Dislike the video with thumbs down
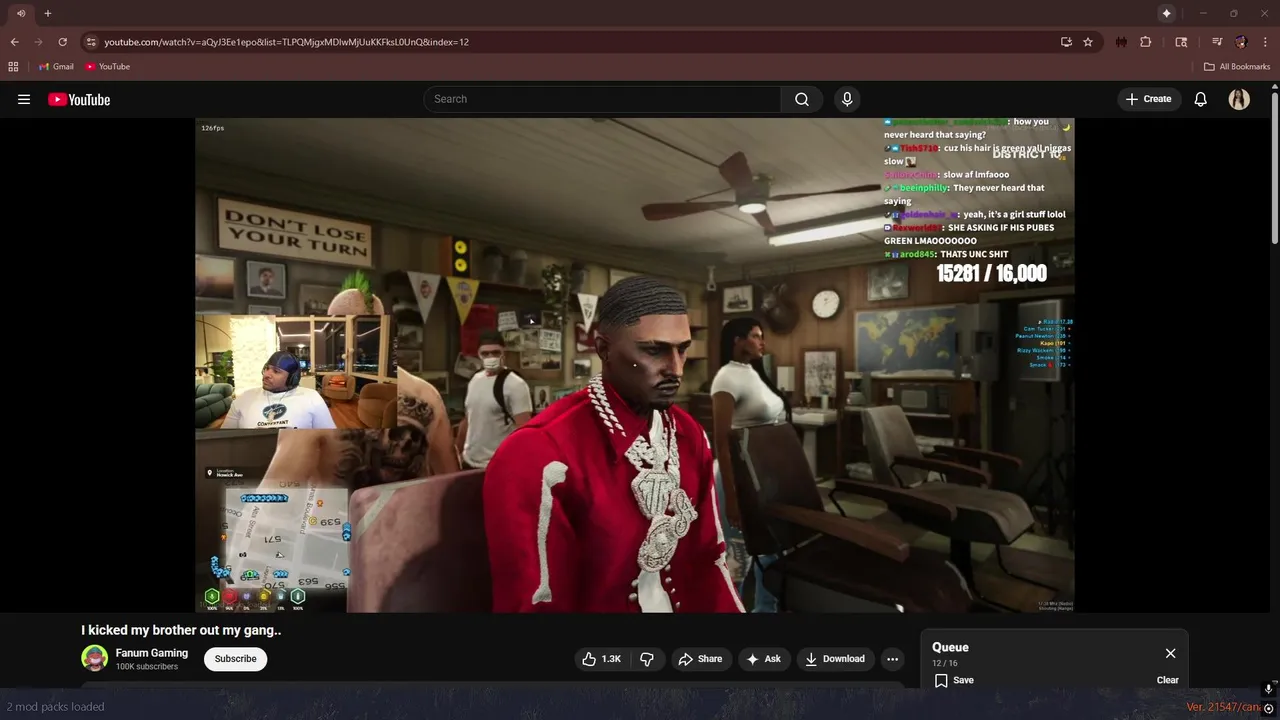The image size is (1280, 720). pos(647,659)
